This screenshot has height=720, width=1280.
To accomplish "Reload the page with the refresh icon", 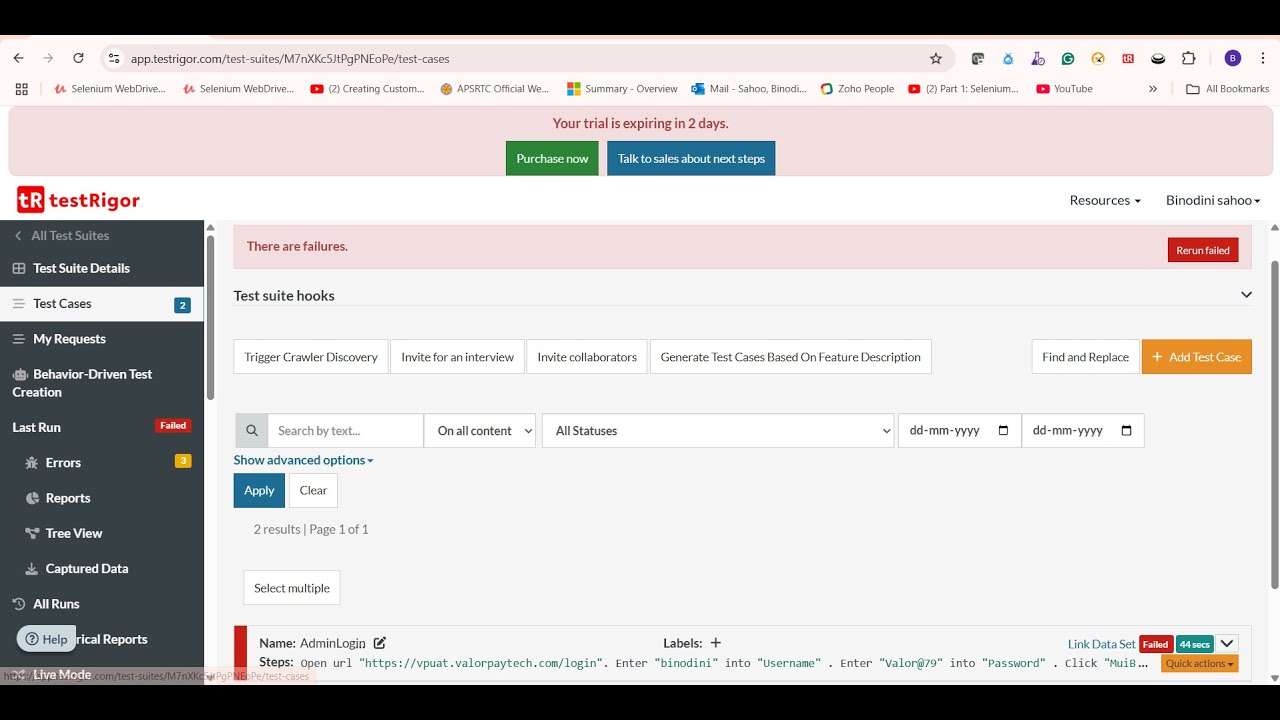I will tap(78, 59).
